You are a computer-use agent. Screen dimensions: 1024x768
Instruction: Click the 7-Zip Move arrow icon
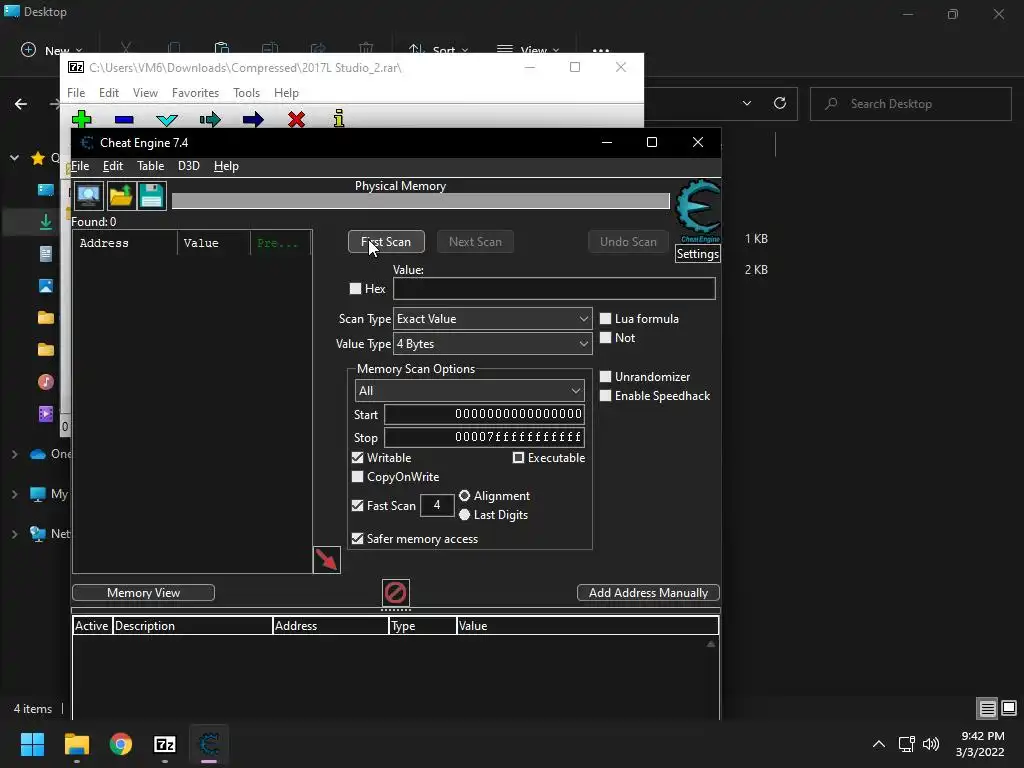[253, 120]
